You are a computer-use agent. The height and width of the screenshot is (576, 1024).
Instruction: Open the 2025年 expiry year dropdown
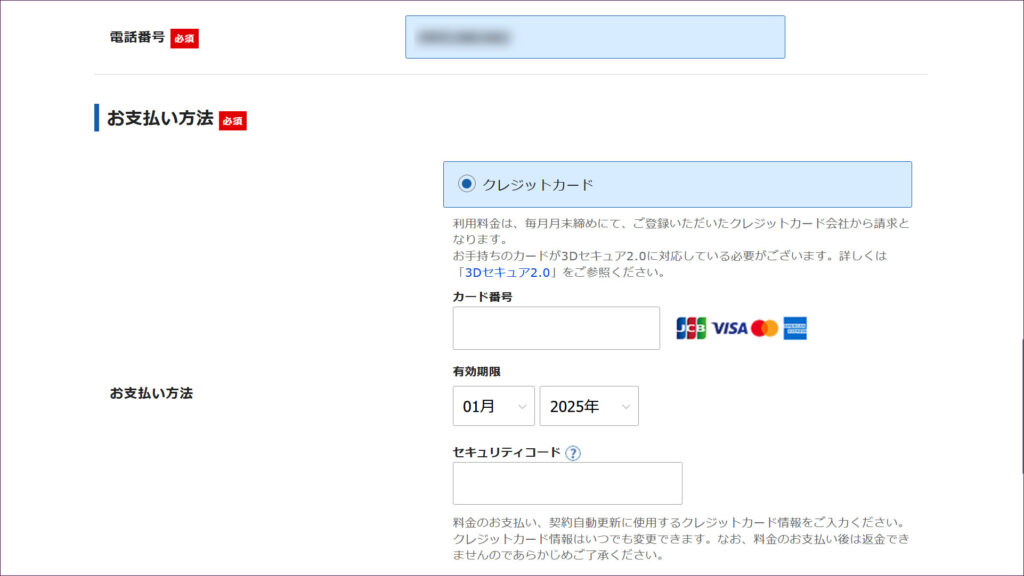coord(589,406)
